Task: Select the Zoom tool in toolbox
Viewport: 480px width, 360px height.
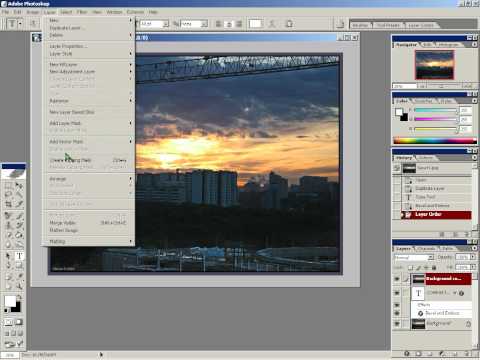Action: point(19,286)
